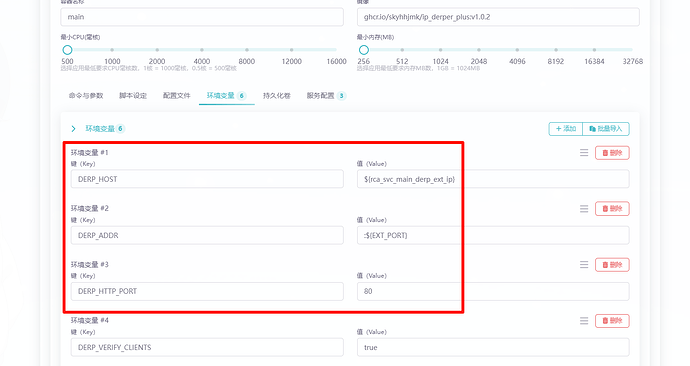
Task: Click value field containing 80
Action: point(493,291)
